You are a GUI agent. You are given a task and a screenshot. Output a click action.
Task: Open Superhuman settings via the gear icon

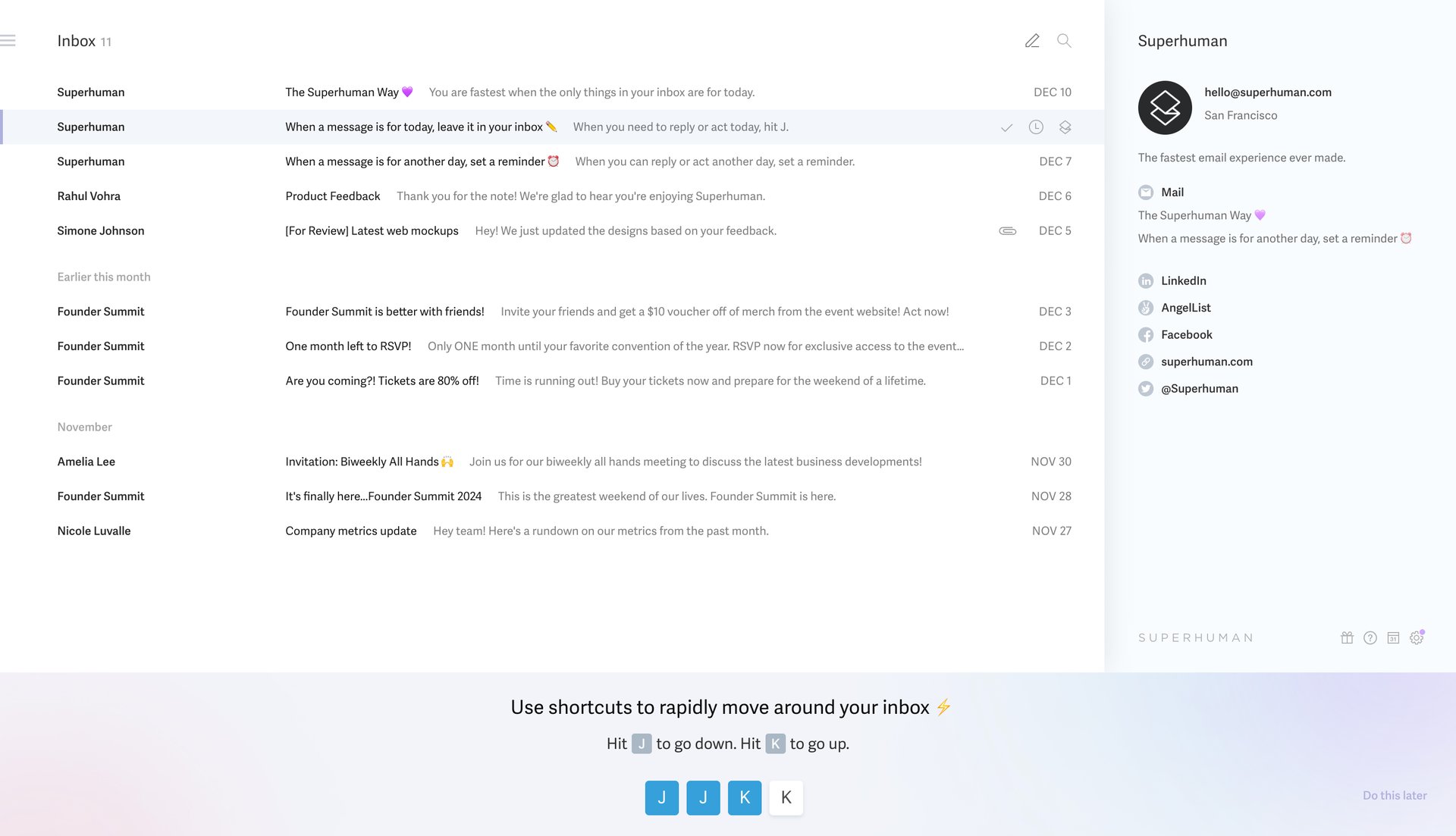[x=1417, y=637]
